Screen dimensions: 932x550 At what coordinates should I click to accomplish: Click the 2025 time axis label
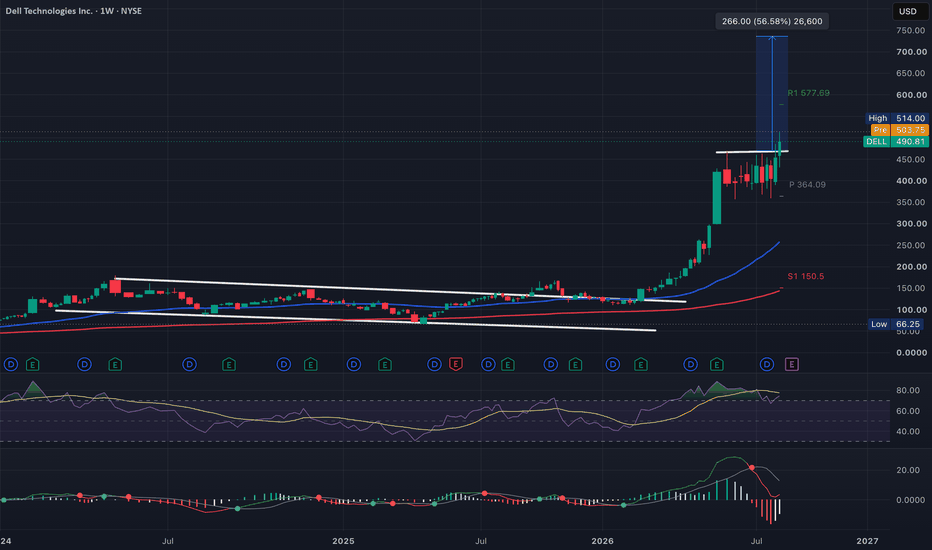click(343, 541)
